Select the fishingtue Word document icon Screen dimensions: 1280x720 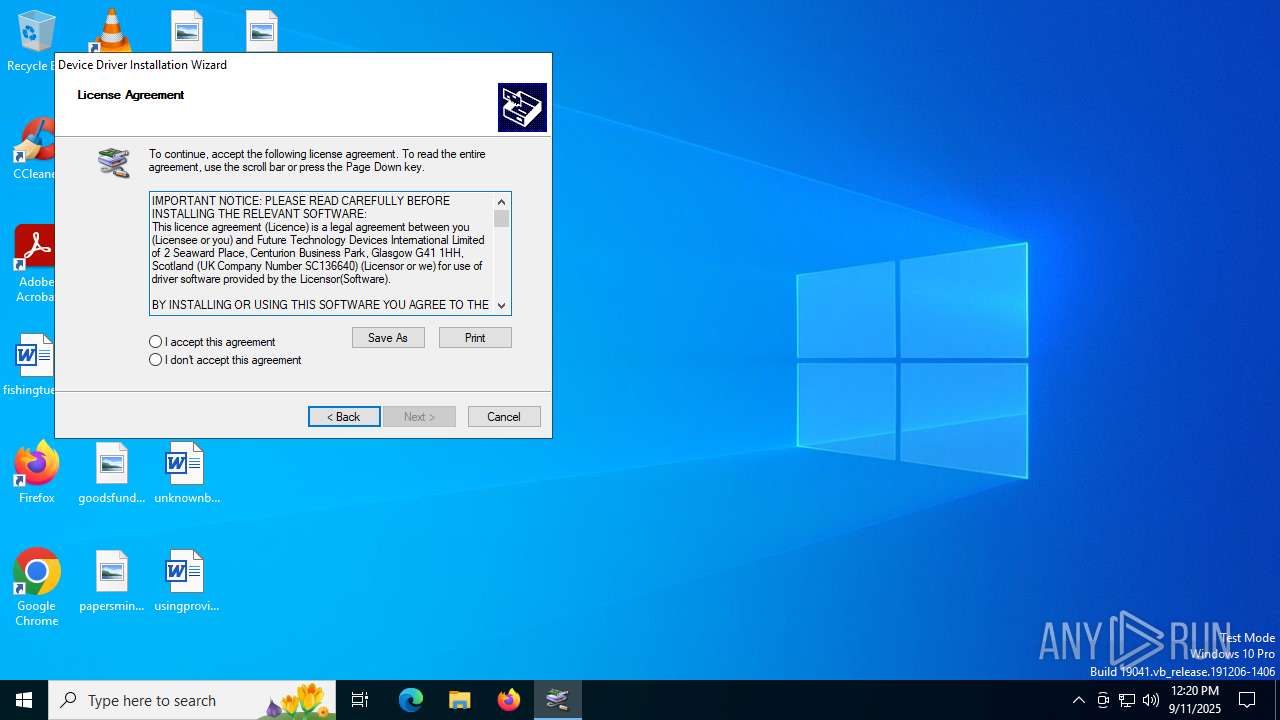[x=33, y=365]
